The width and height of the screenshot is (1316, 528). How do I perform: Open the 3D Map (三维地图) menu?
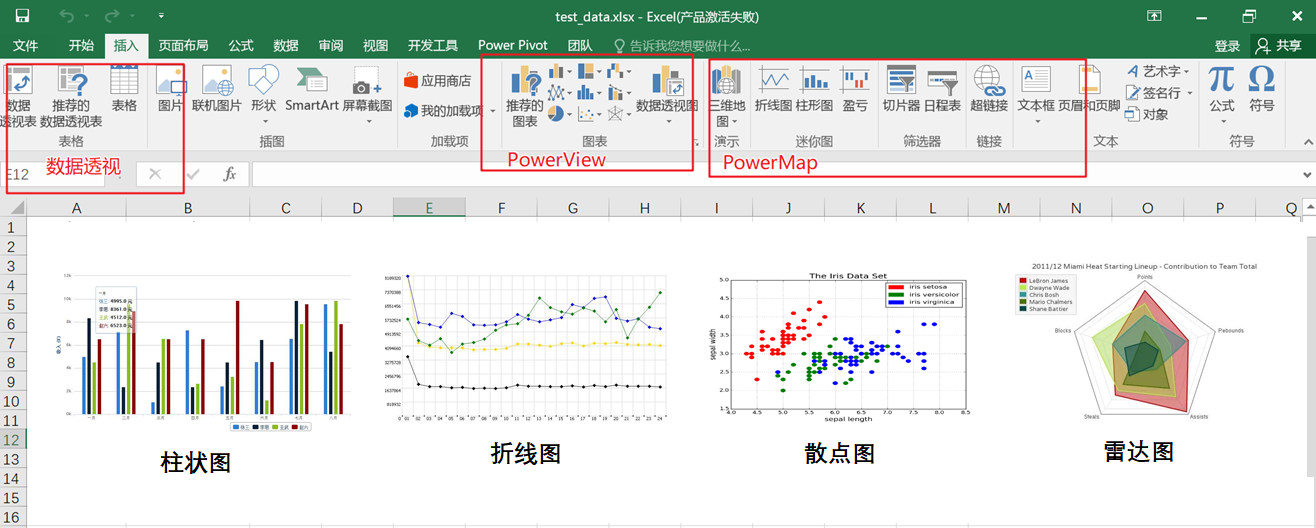coord(727,97)
